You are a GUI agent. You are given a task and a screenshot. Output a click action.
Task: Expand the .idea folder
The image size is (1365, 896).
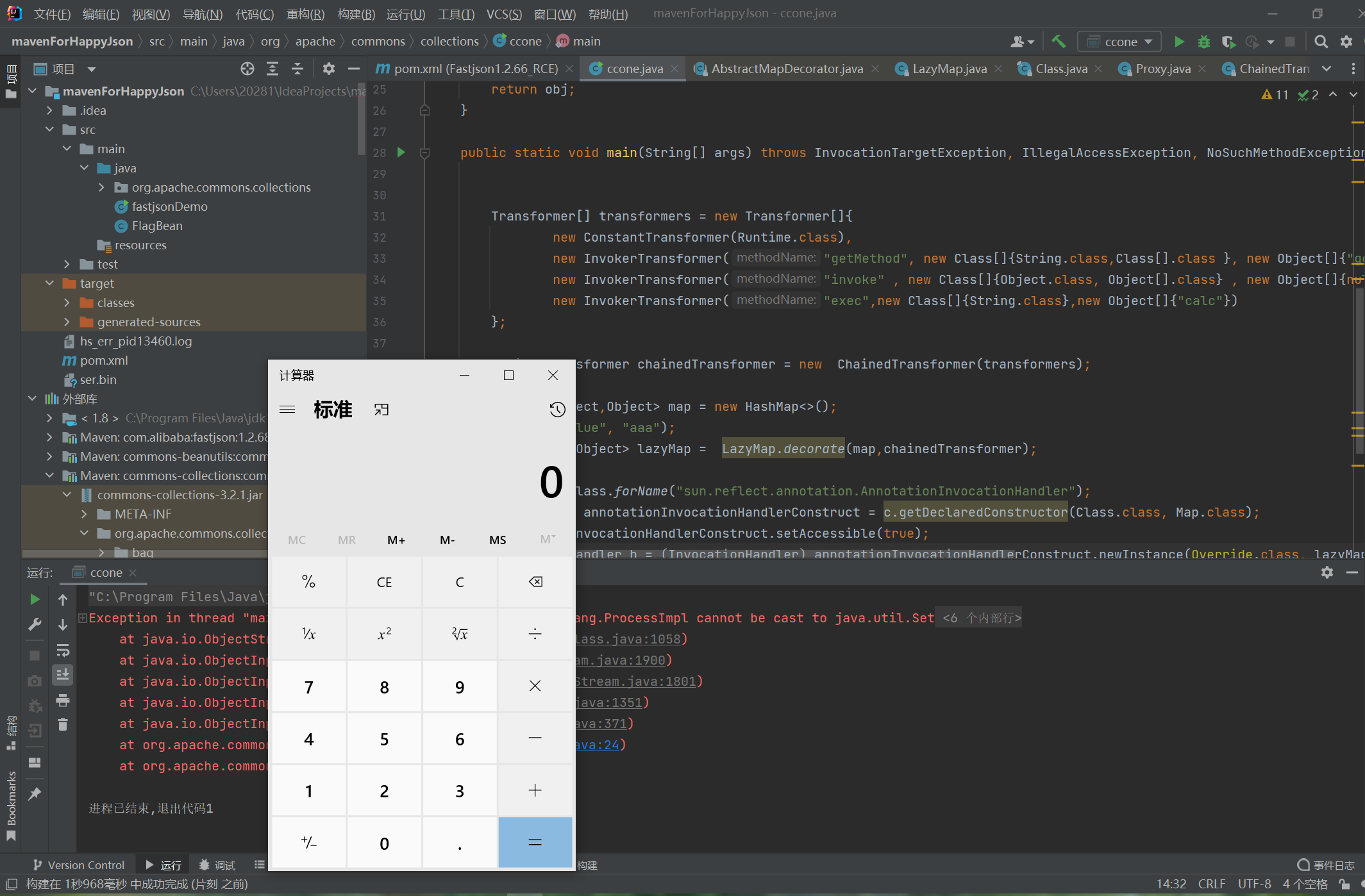tap(49, 110)
